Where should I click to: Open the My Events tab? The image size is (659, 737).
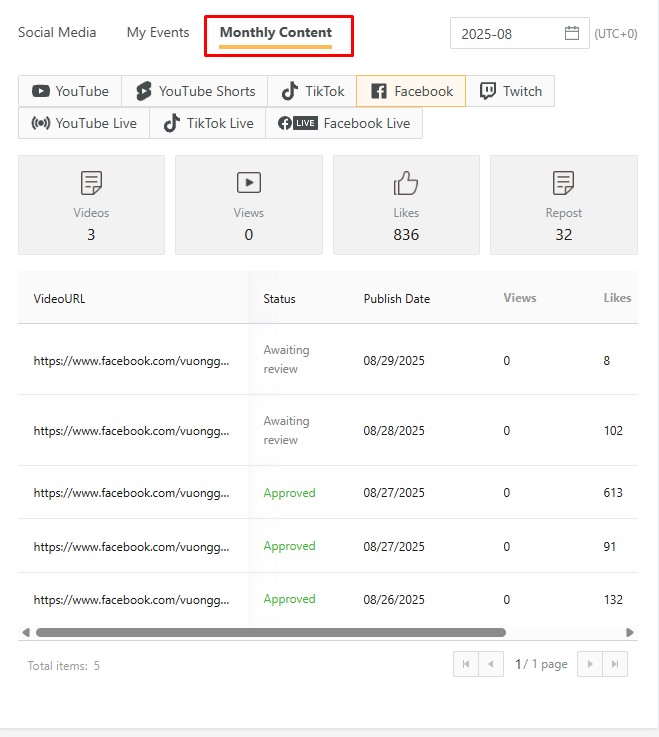pos(158,33)
